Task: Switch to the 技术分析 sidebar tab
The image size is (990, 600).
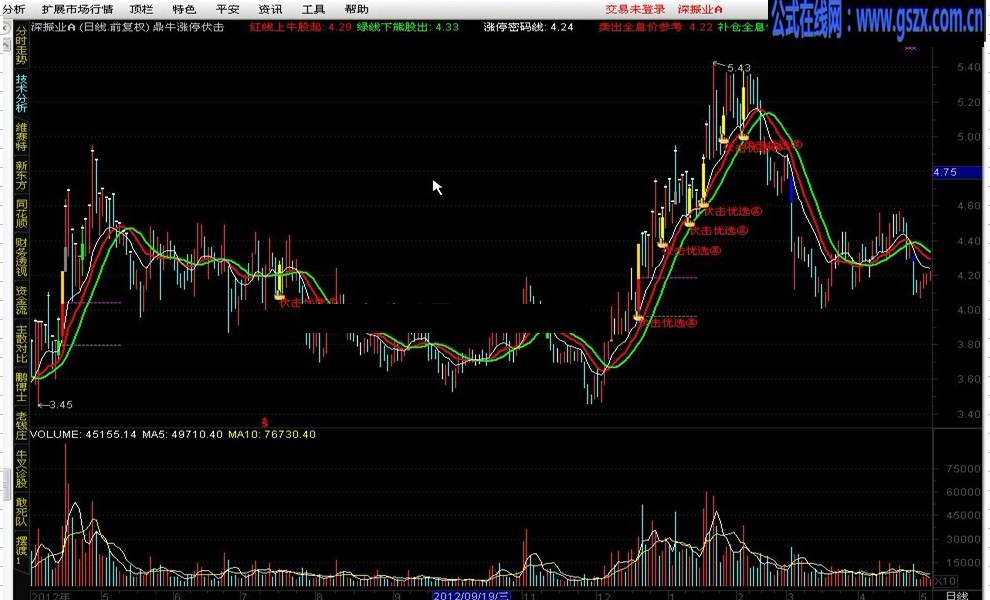Action: pos(21,93)
